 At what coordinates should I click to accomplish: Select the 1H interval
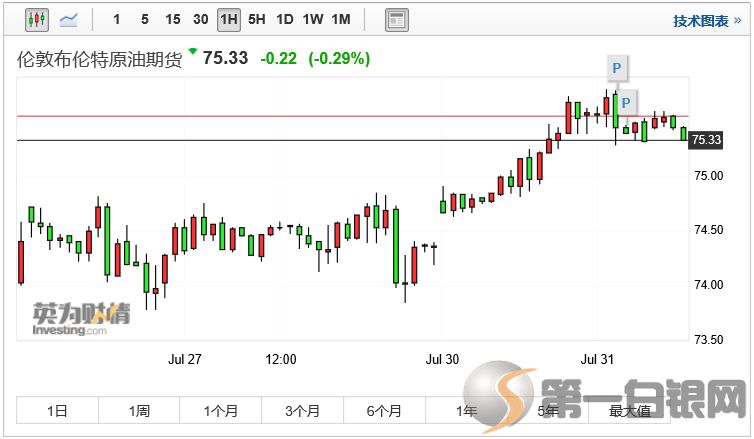(x=229, y=20)
